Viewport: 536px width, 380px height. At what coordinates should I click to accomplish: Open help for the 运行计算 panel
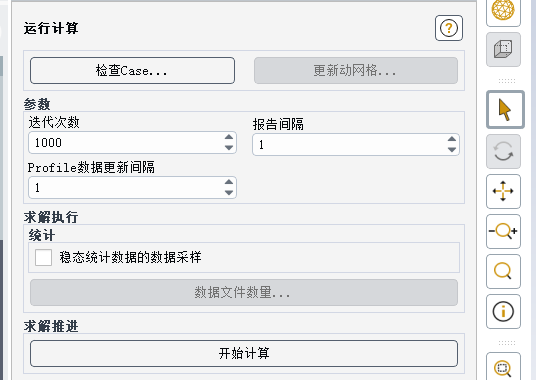tap(448, 28)
